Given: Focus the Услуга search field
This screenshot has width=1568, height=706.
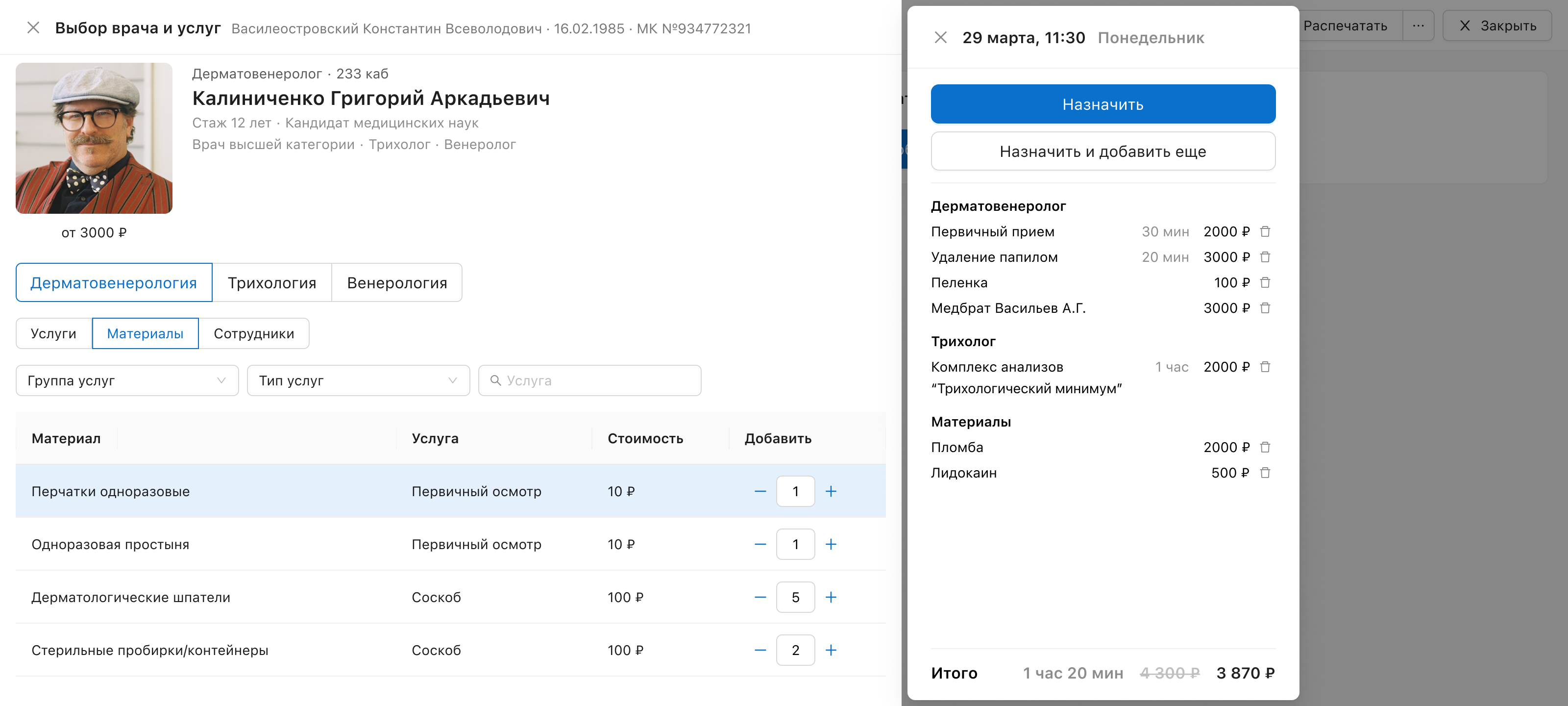Looking at the screenshot, I should pyautogui.click(x=590, y=380).
